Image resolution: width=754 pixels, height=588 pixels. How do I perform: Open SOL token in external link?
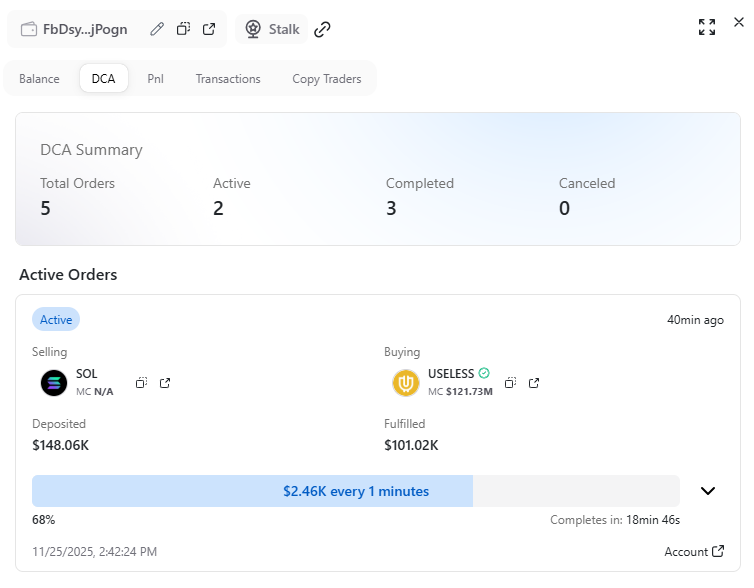(165, 383)
